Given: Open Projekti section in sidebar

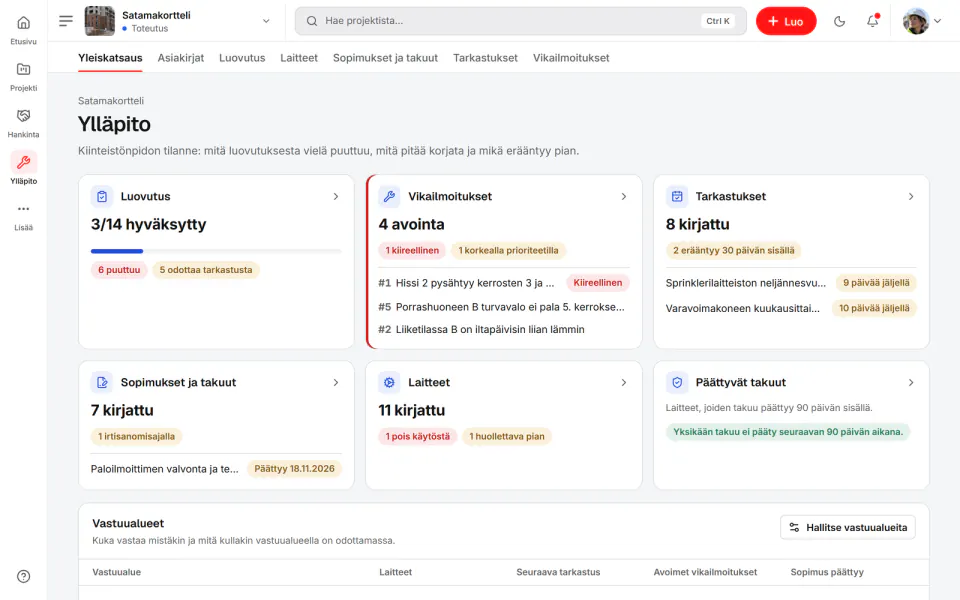Looking at the screenshot, I should pos(23,76).
